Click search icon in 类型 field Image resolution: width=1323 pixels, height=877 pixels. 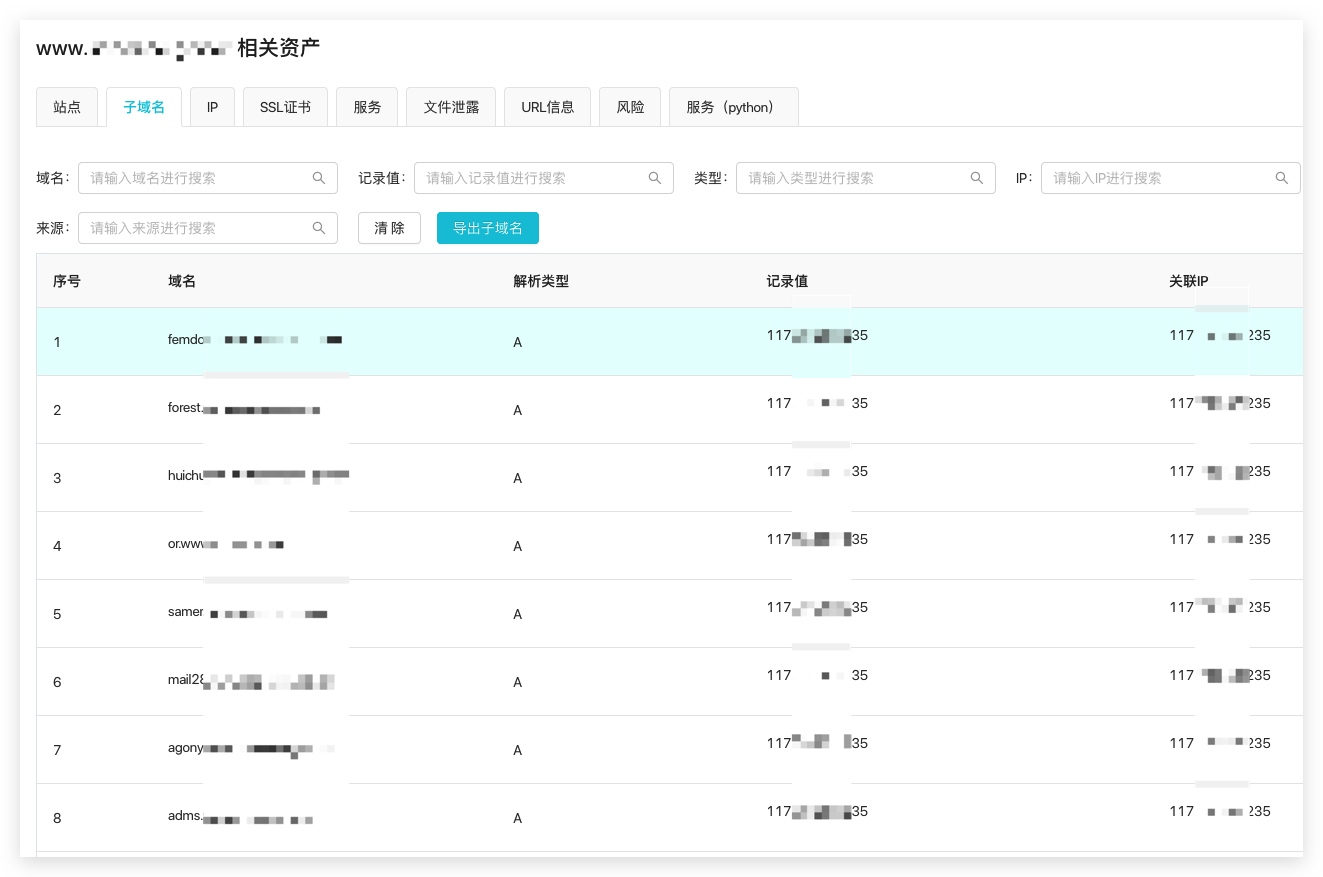pos(977,178)
